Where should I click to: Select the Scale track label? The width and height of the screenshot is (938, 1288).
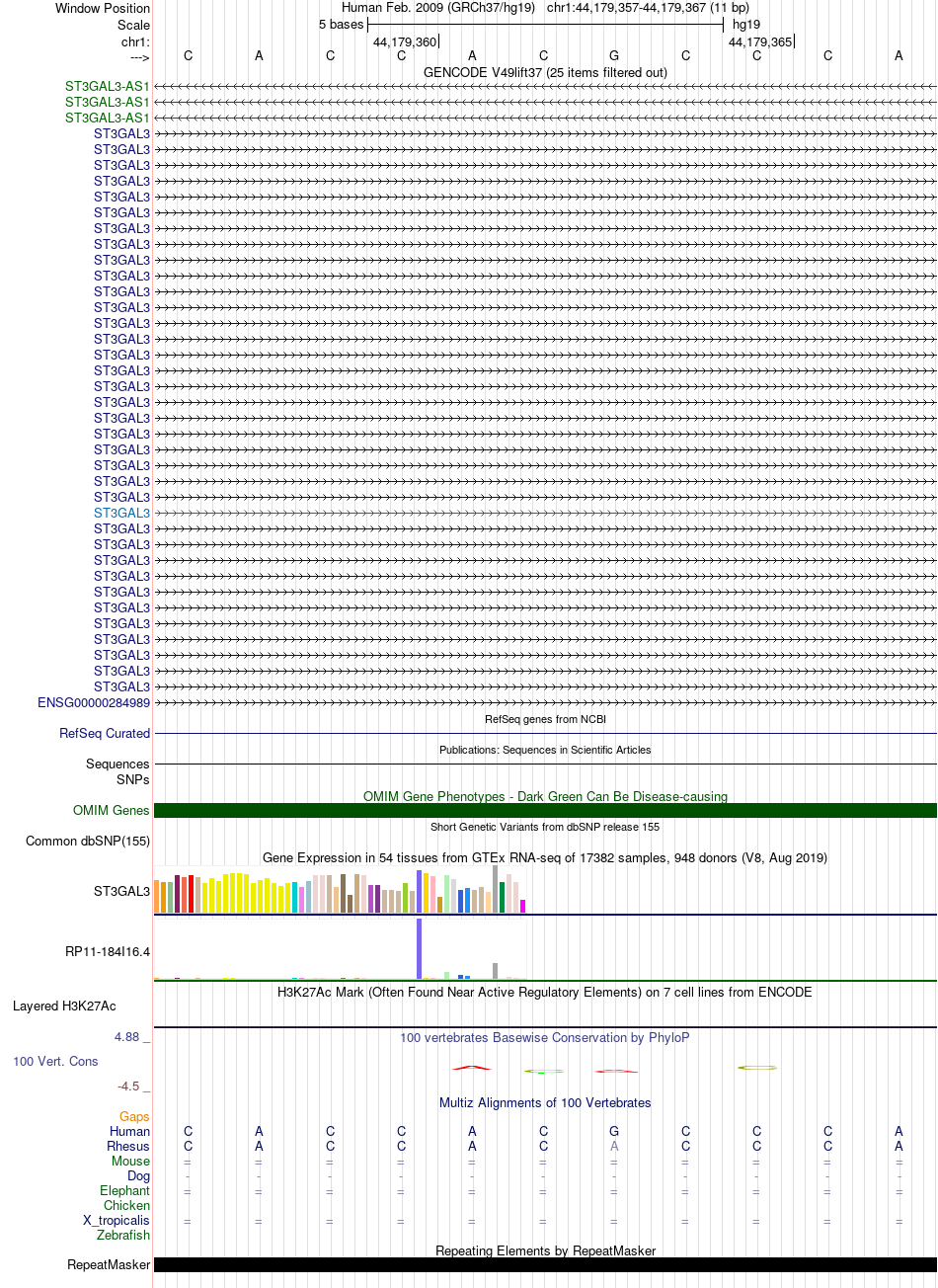coord(133,25)
